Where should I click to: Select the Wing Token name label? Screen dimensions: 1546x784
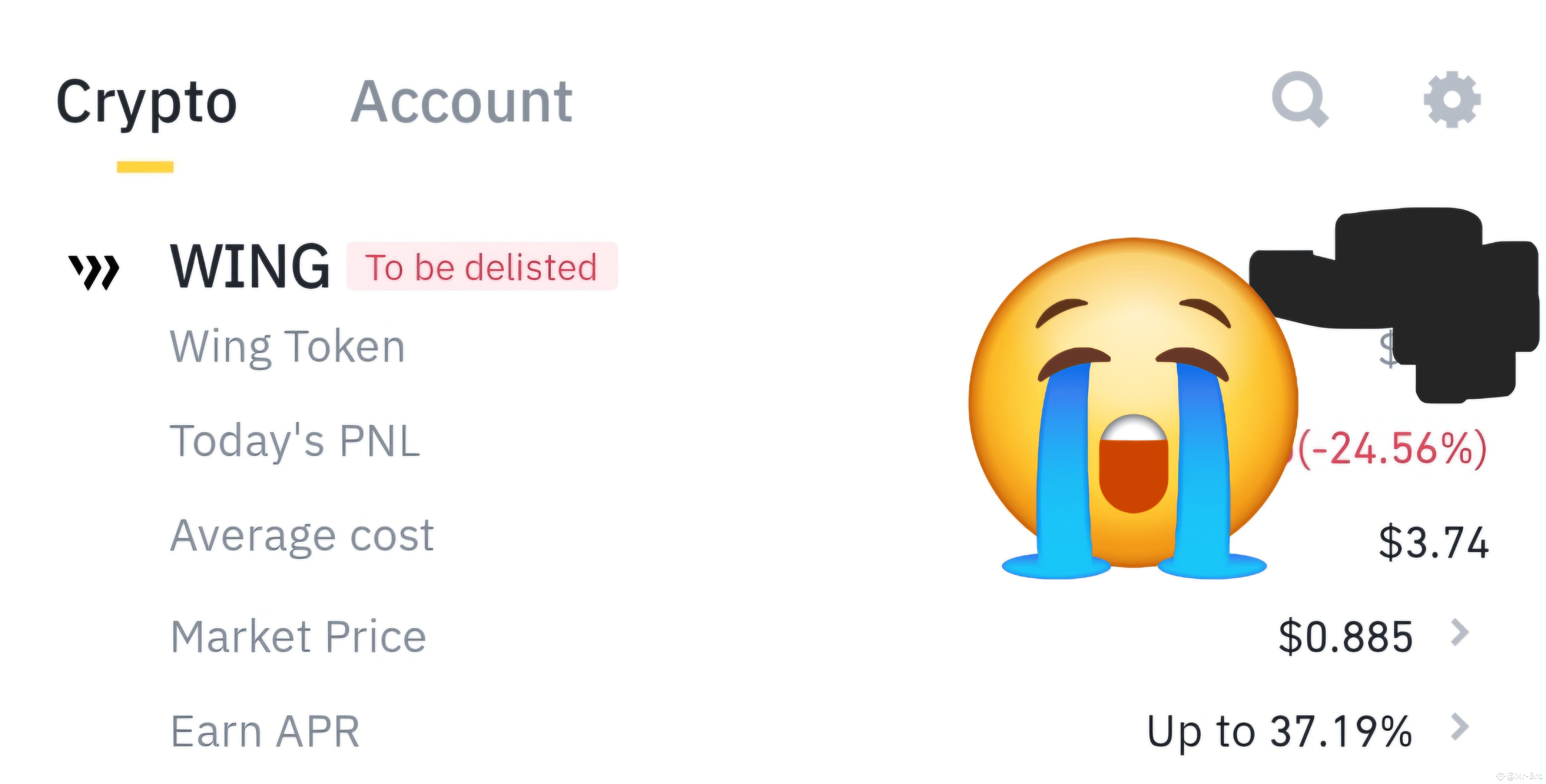point(287,347)
